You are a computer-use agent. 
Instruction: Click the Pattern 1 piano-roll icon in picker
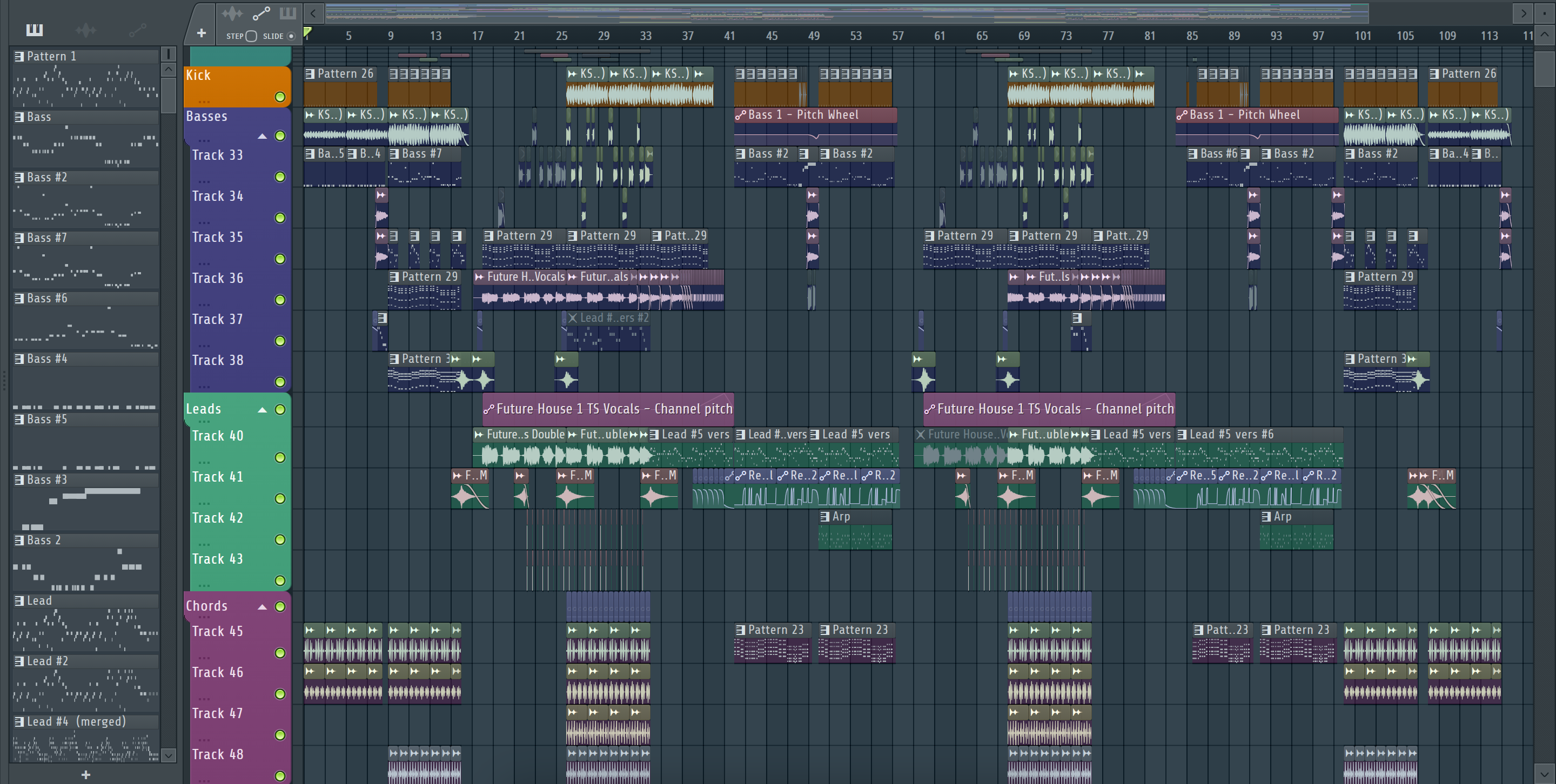tap(19, 56)
